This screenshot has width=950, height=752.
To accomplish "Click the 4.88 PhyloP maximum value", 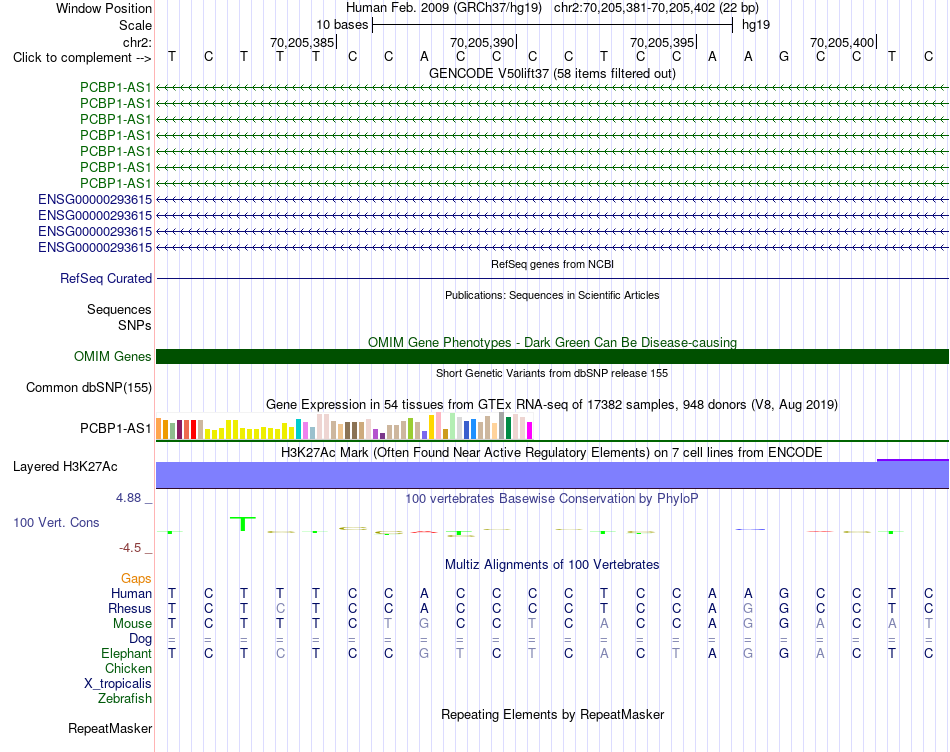I will pyautogui.click(x=128, y=497).
